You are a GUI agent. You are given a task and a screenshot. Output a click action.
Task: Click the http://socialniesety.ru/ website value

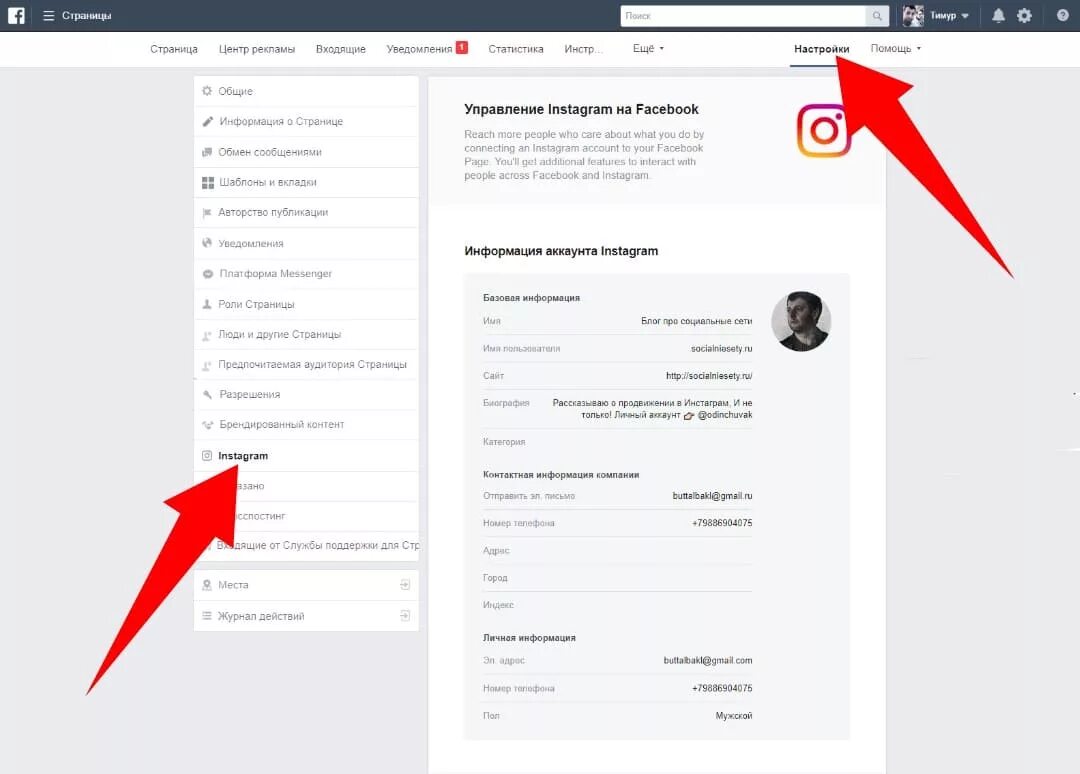pyautogui.click(x=709, y=376)
